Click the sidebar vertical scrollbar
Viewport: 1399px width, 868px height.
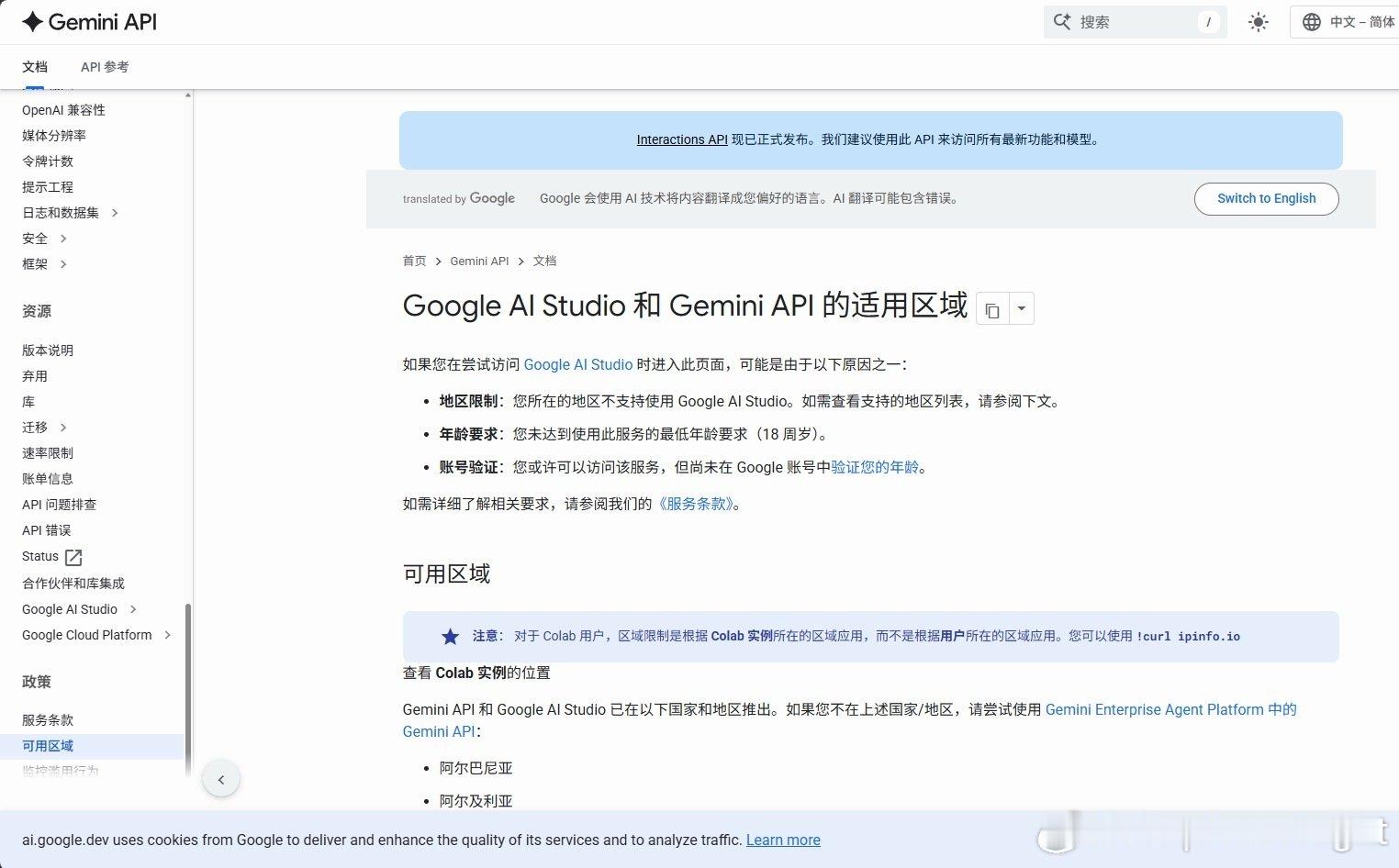tap(188, 688)
